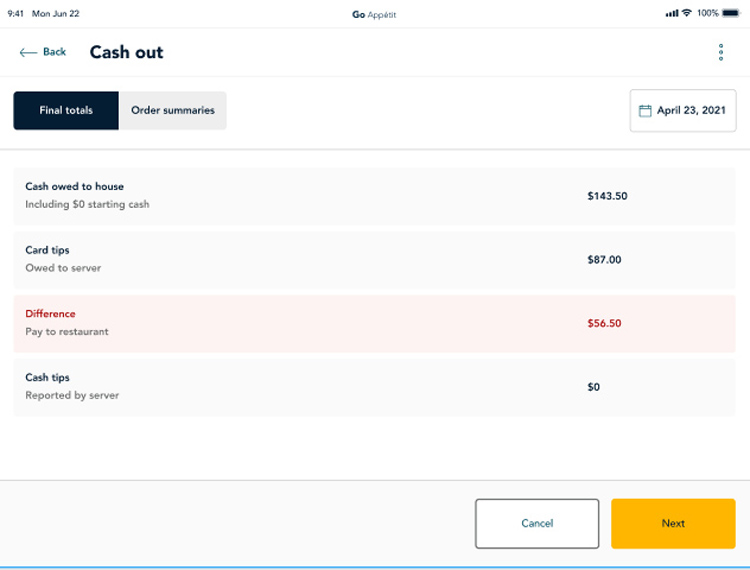Select the red Difference row label
This screenshot has width=750, height=570.
pyautogui.click(x=50, y=314)
